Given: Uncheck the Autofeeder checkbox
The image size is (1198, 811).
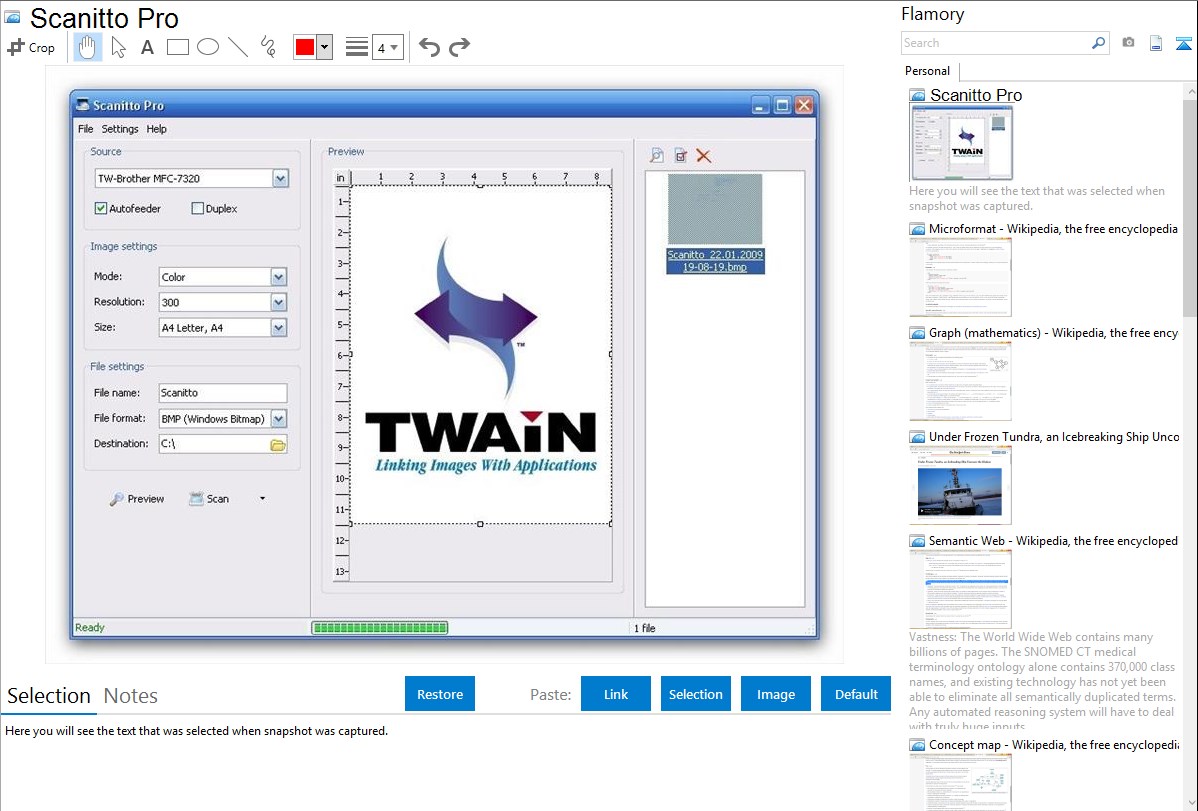Looking at the screenshot, I should click(x=101, y=208).
